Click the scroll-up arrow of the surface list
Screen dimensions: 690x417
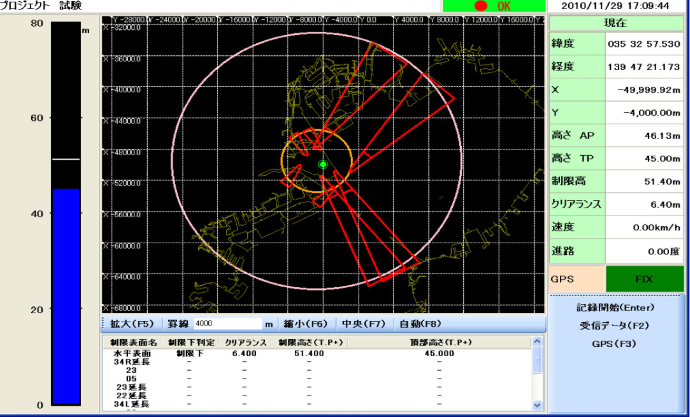(537, 341)
